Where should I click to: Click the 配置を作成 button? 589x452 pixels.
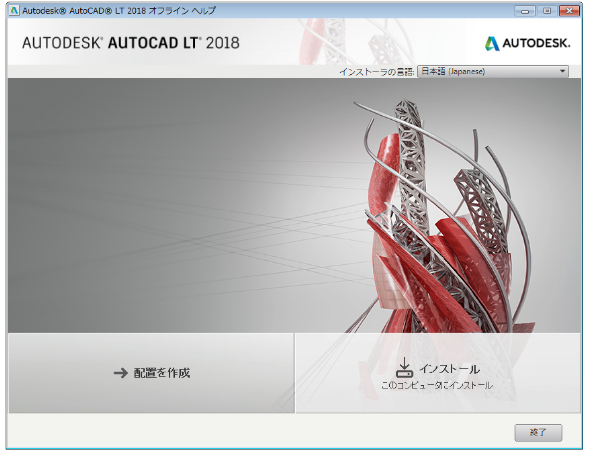tap(151, 373)
